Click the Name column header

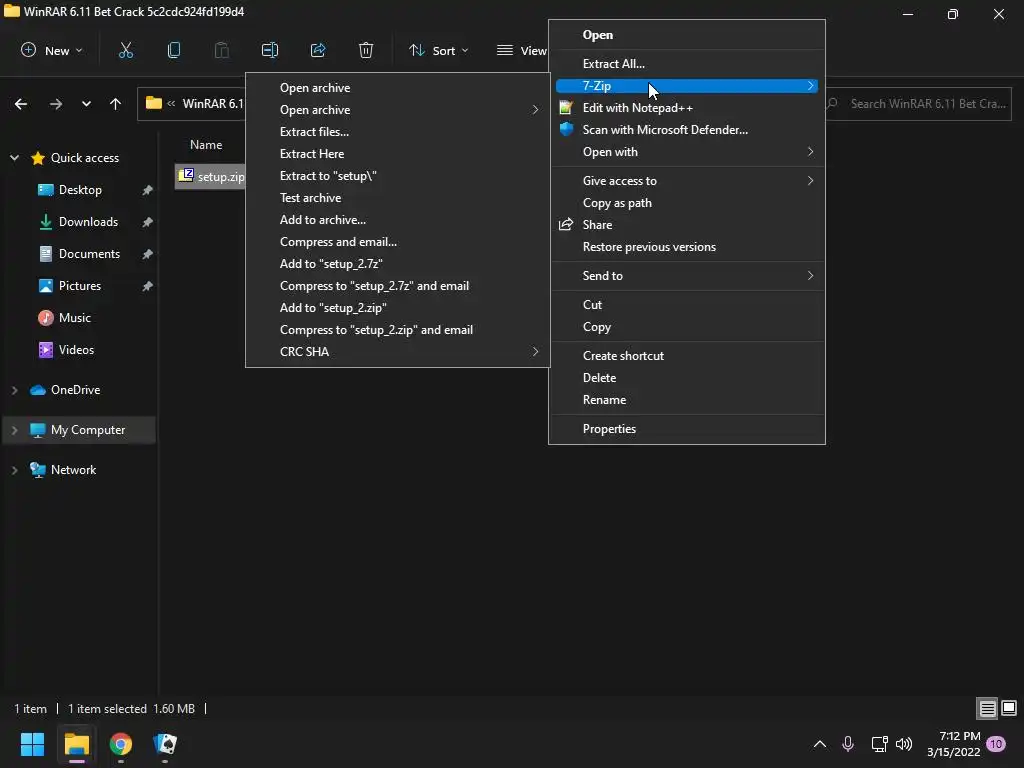pos(206,145)
